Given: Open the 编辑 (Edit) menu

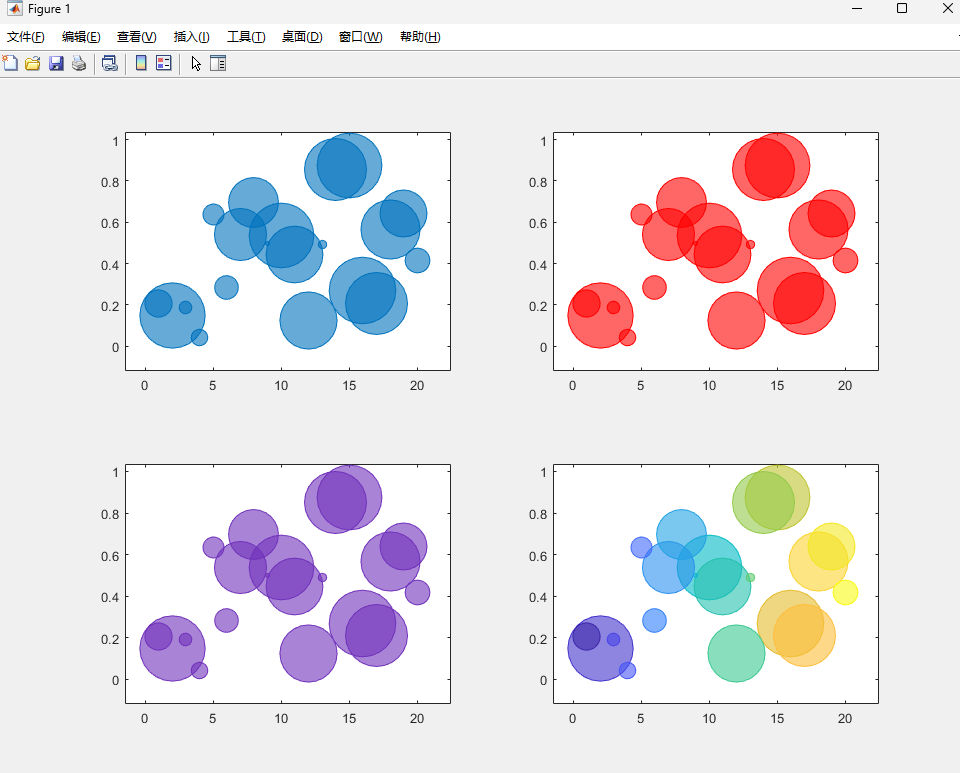Looking at the screenshot, I should (x=82, y=37).
